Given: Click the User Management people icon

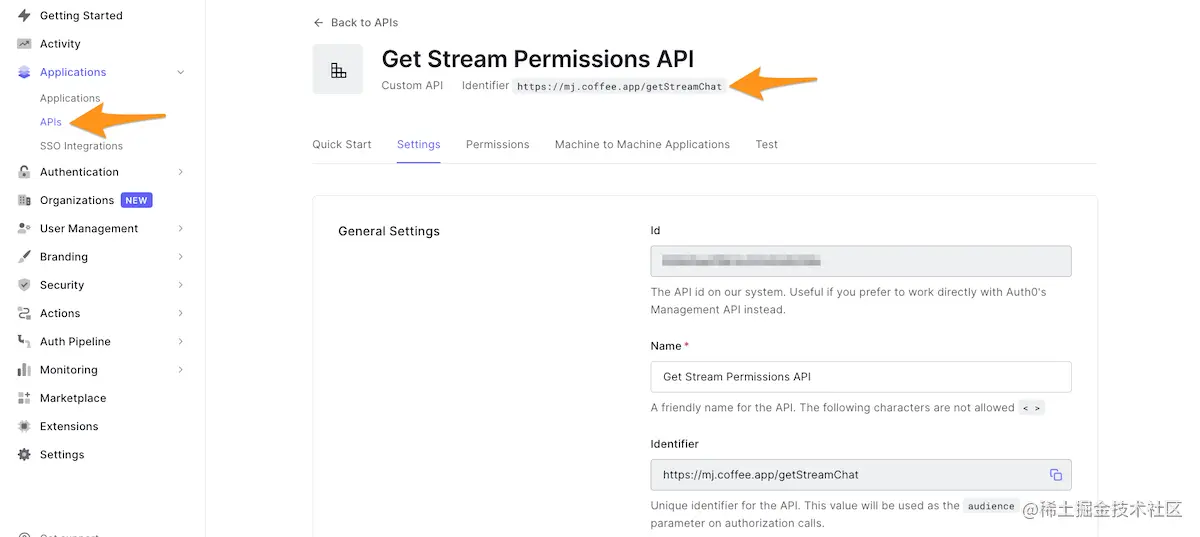Looking at the screenshot, I should tap(24, 229).
